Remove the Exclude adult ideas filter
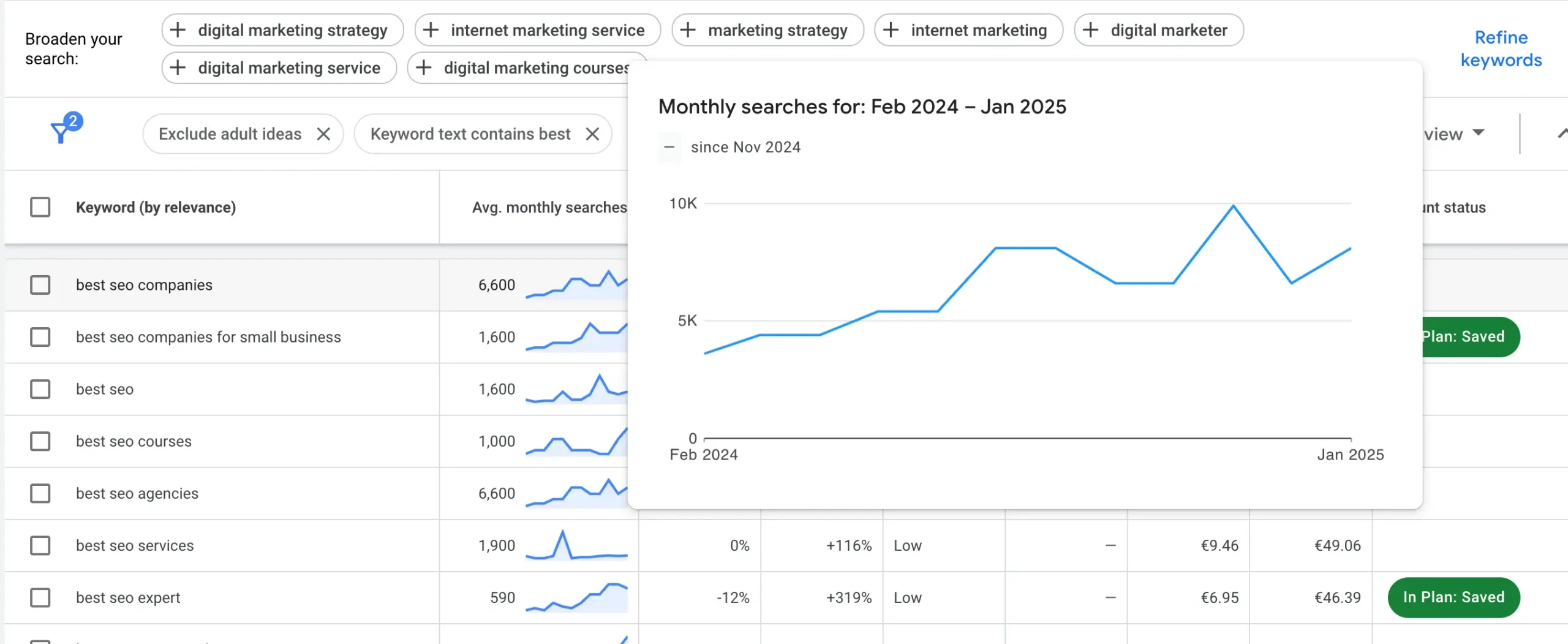The width and height of the screenshot is (1568, 644). click(x=323, y=134)
